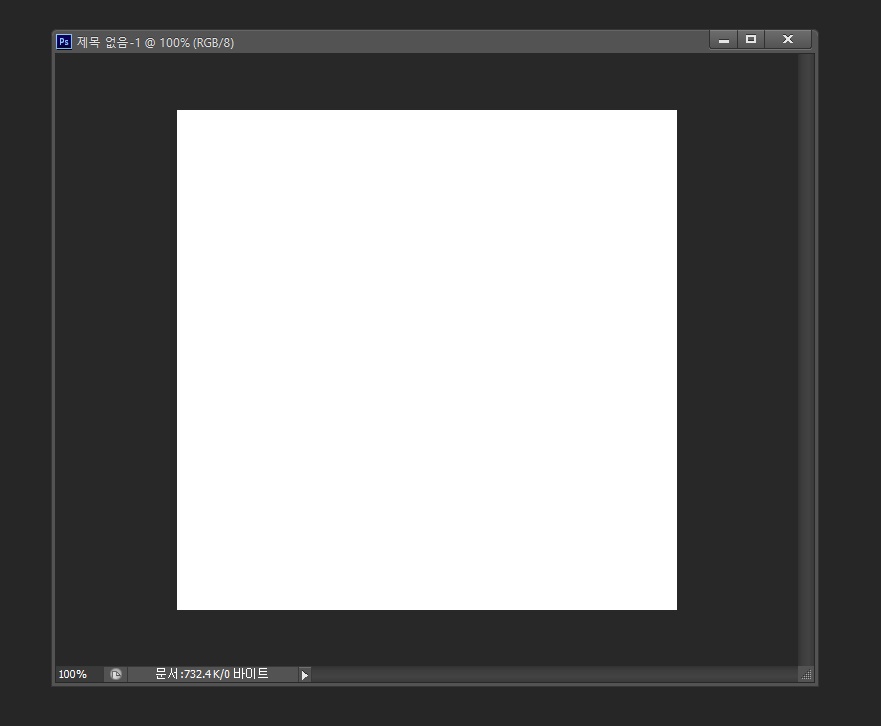The image size is (881, 726).
Task: Minimize the document window
Action: click(x=724, y=40)
